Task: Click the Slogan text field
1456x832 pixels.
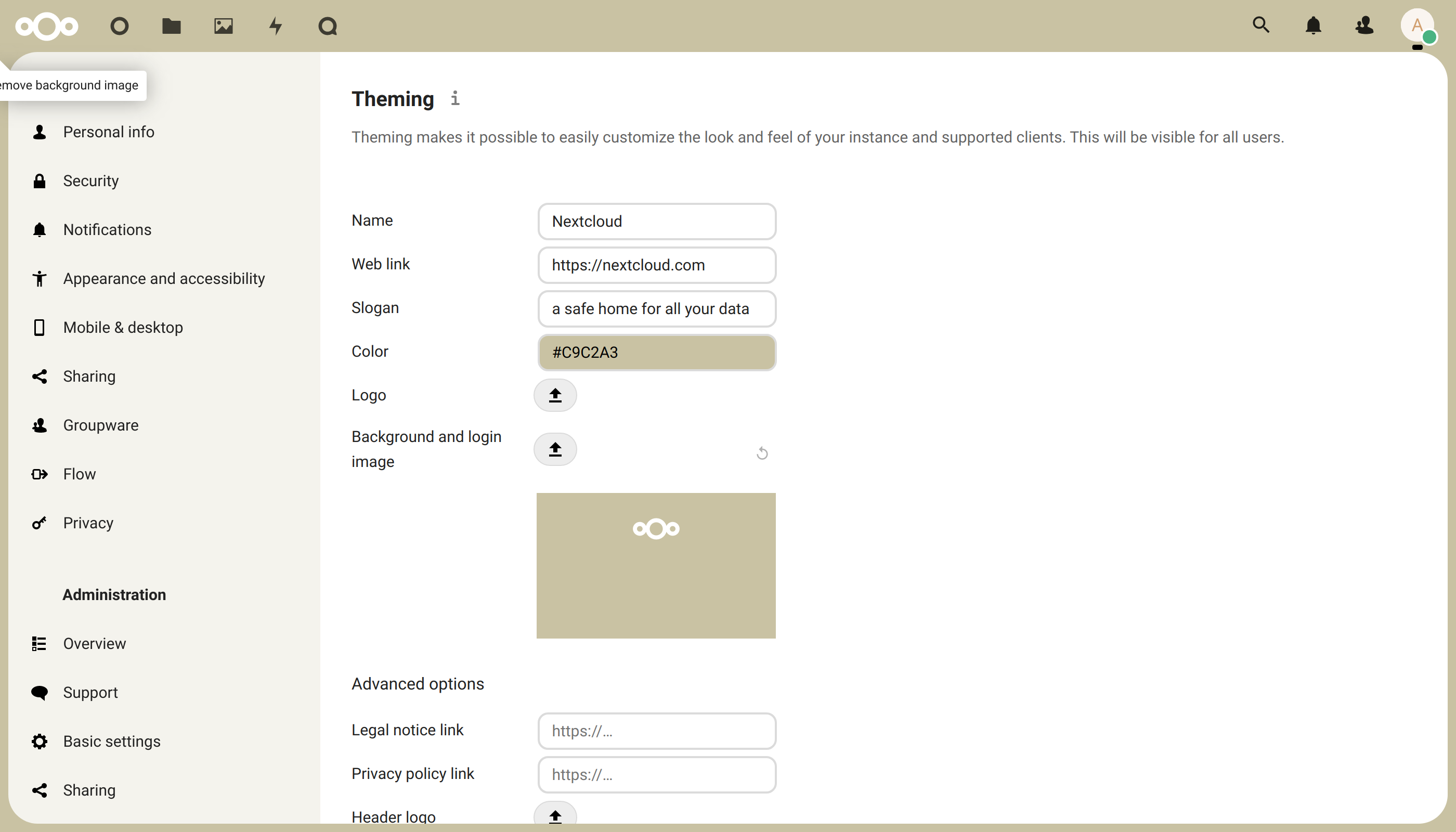Action: coord(657,308)
